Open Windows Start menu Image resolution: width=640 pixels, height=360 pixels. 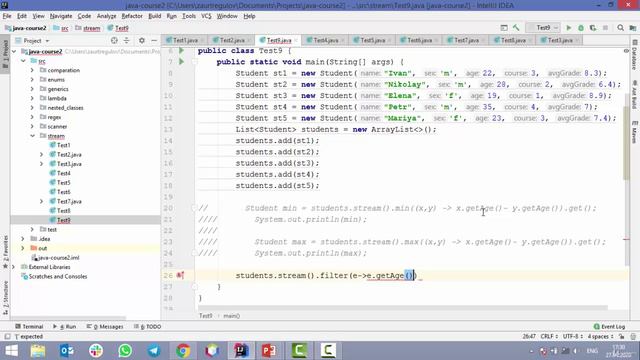click(11, 351)
